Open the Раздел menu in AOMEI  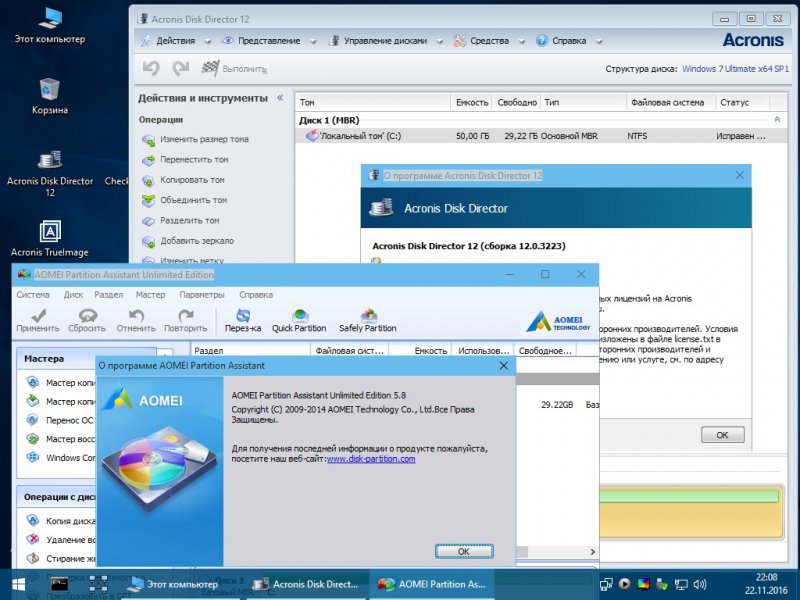109,295
